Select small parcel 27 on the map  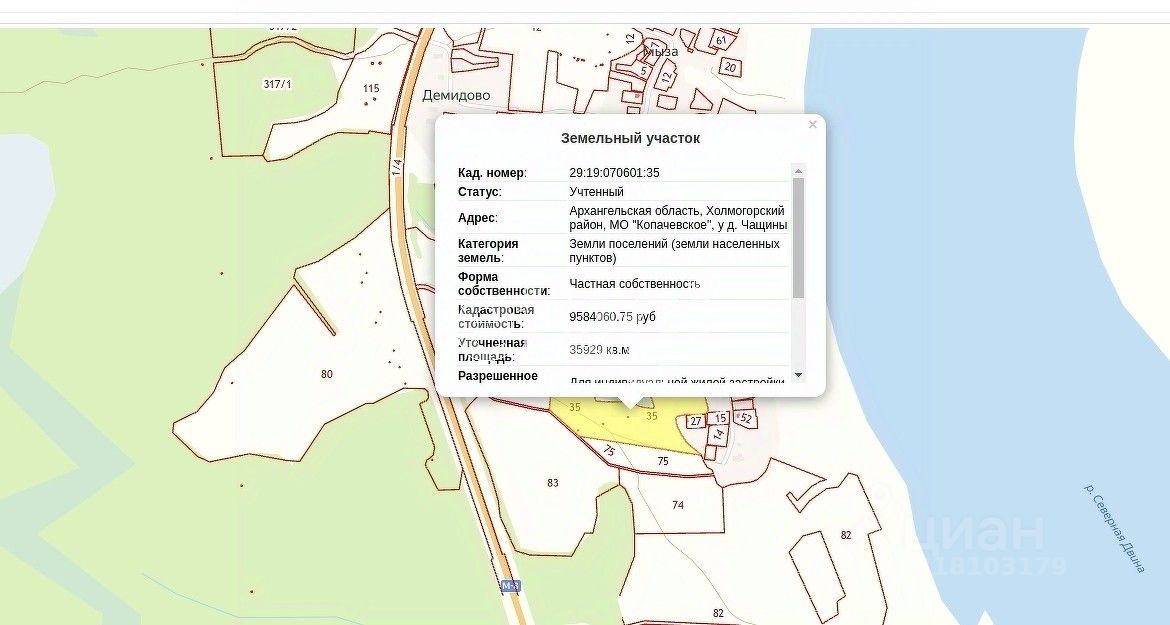(695, 421)
